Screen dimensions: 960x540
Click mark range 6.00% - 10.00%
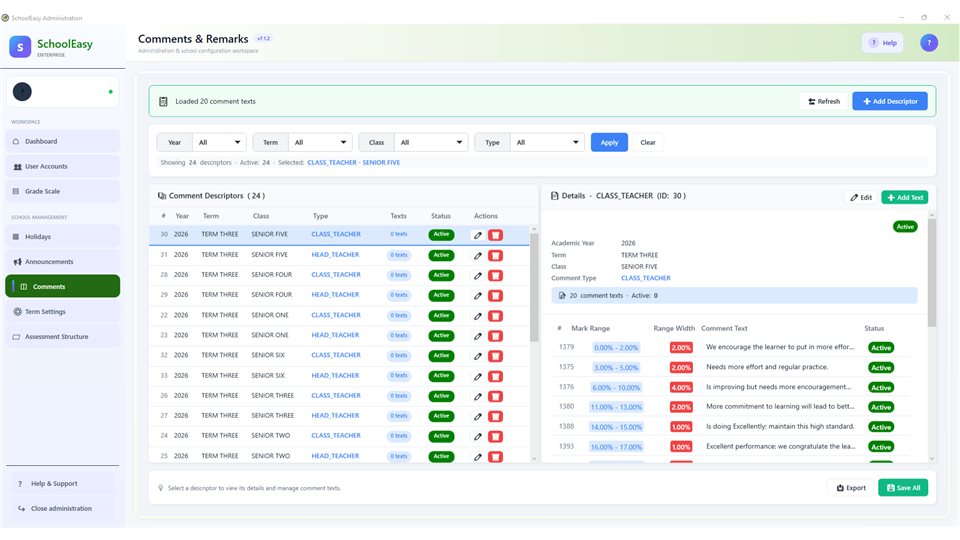[616, 388]
